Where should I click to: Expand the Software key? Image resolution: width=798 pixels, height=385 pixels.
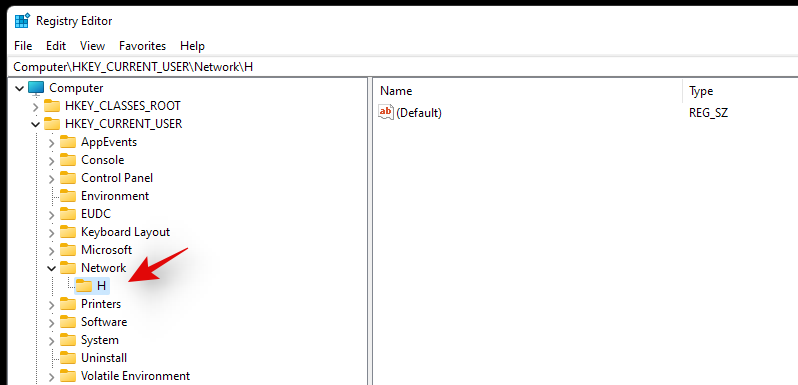(51, 323)
